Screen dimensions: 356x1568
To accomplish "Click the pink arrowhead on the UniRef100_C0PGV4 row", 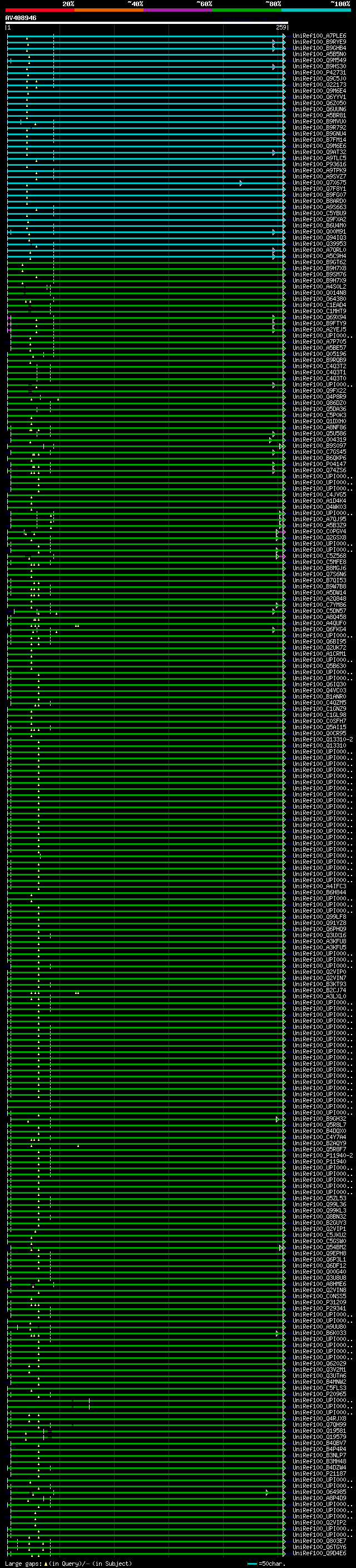I will (283, 532).
